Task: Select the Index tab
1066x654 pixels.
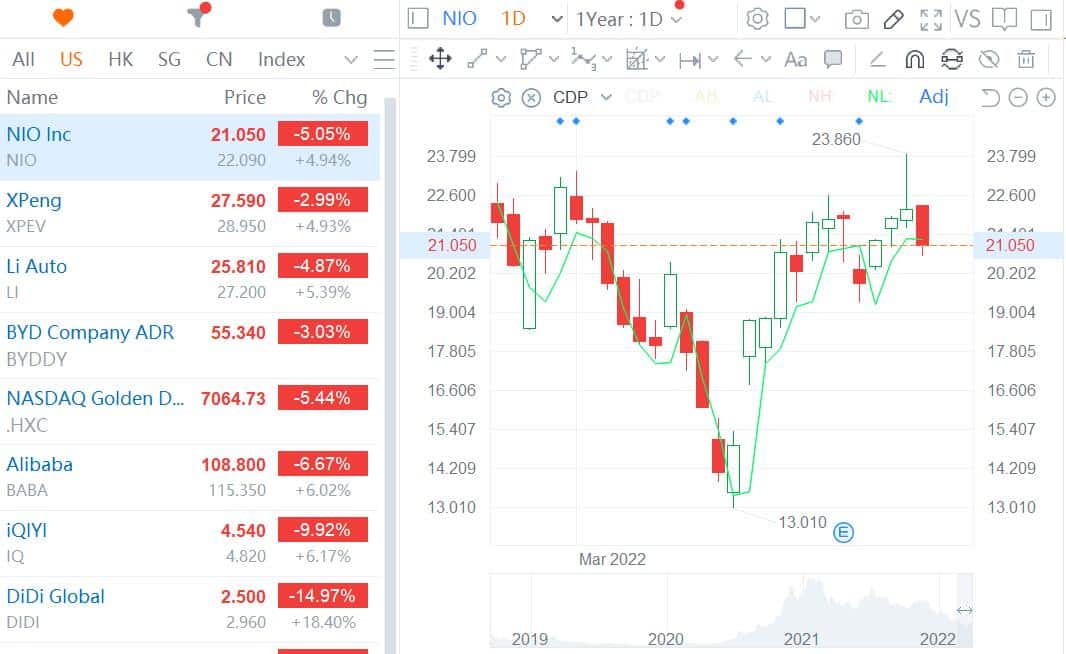Action: coord(281,60)
